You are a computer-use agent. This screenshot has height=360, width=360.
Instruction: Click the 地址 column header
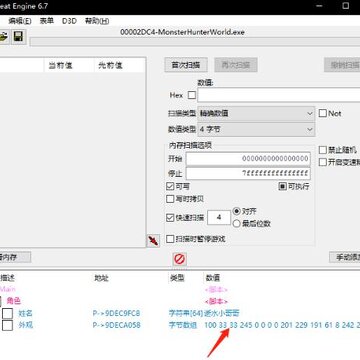tap(101, 278)
